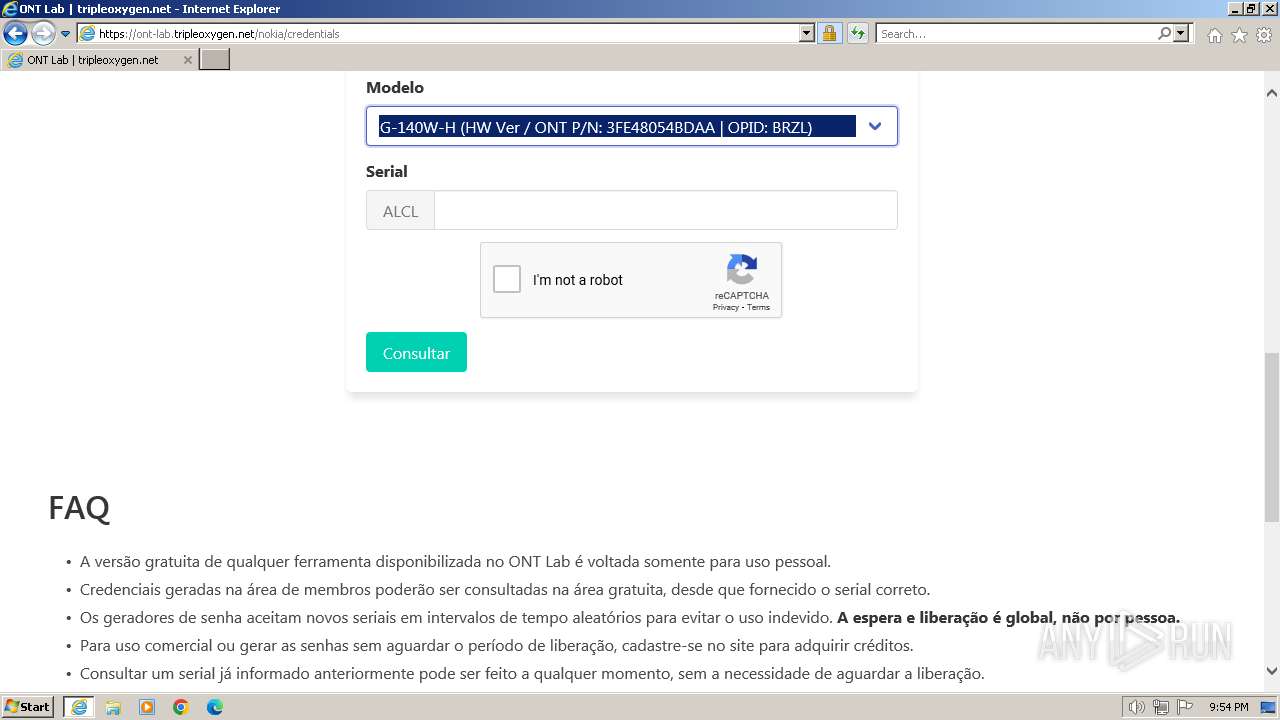Click the FAQ line starting 'Para uso comercial'
This screenshot has width=1280, height=720.
(496, 646)
